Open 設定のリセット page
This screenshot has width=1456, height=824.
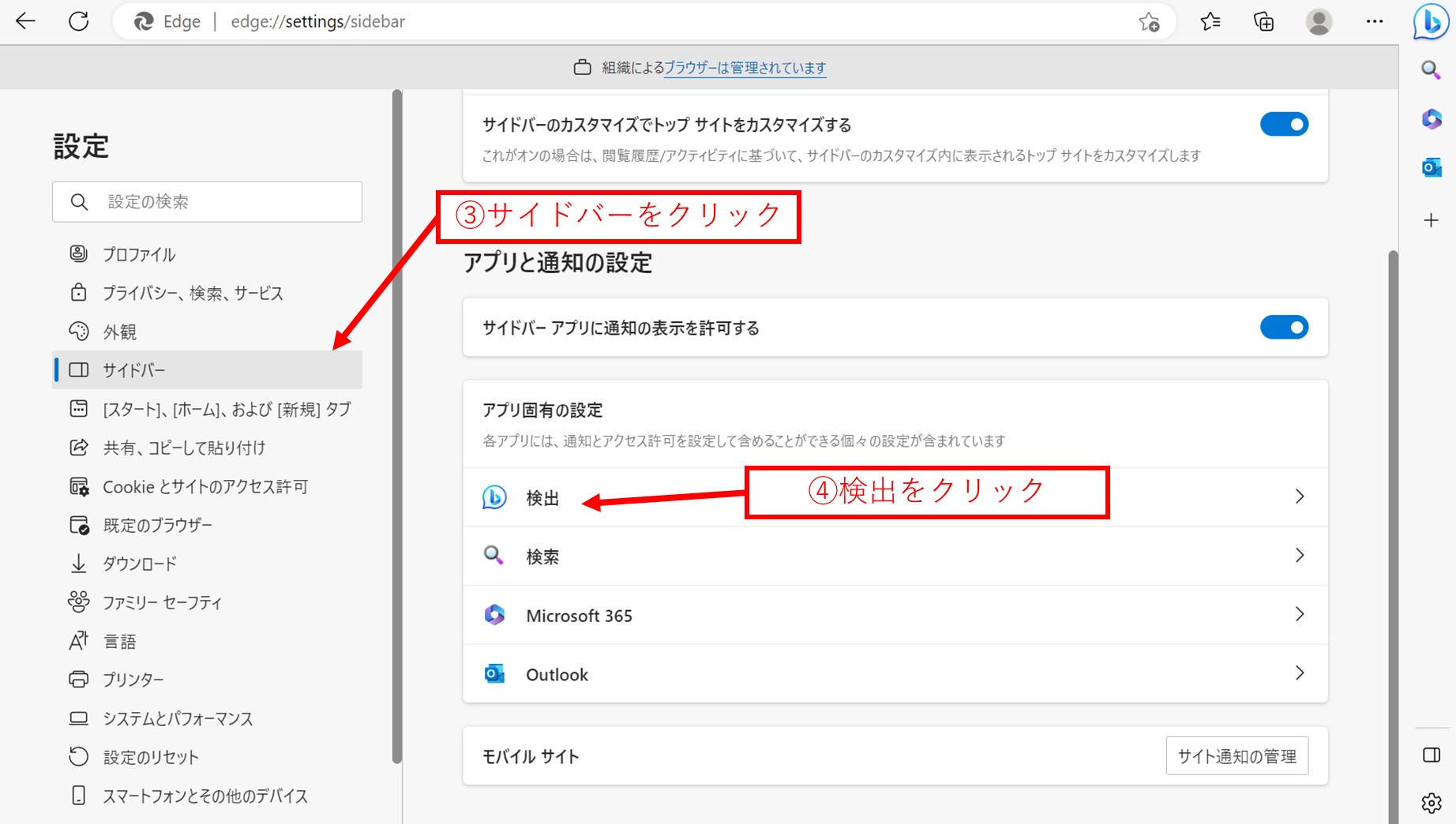[207, 756]
